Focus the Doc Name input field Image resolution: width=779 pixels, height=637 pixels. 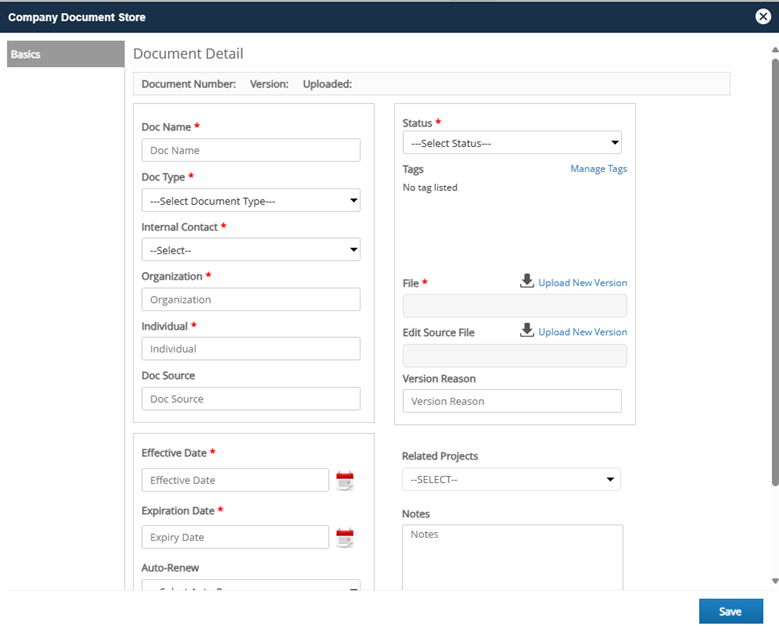(251, 150)
